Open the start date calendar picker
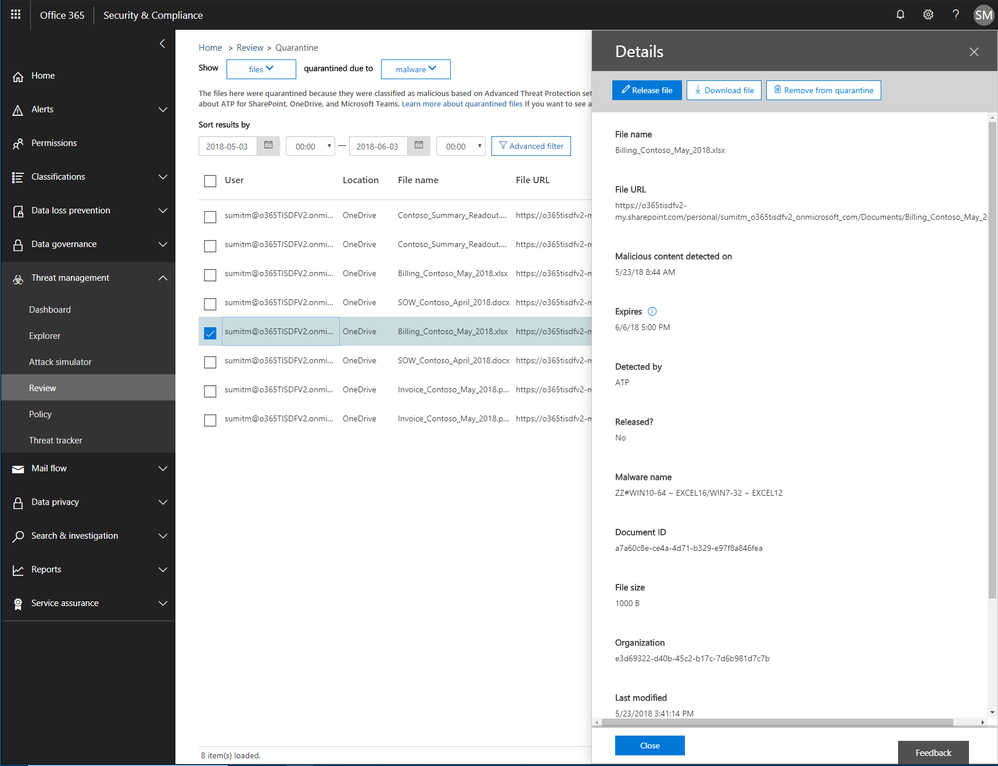Viewport: 998px width, 766px height. [x=268, y=146]
